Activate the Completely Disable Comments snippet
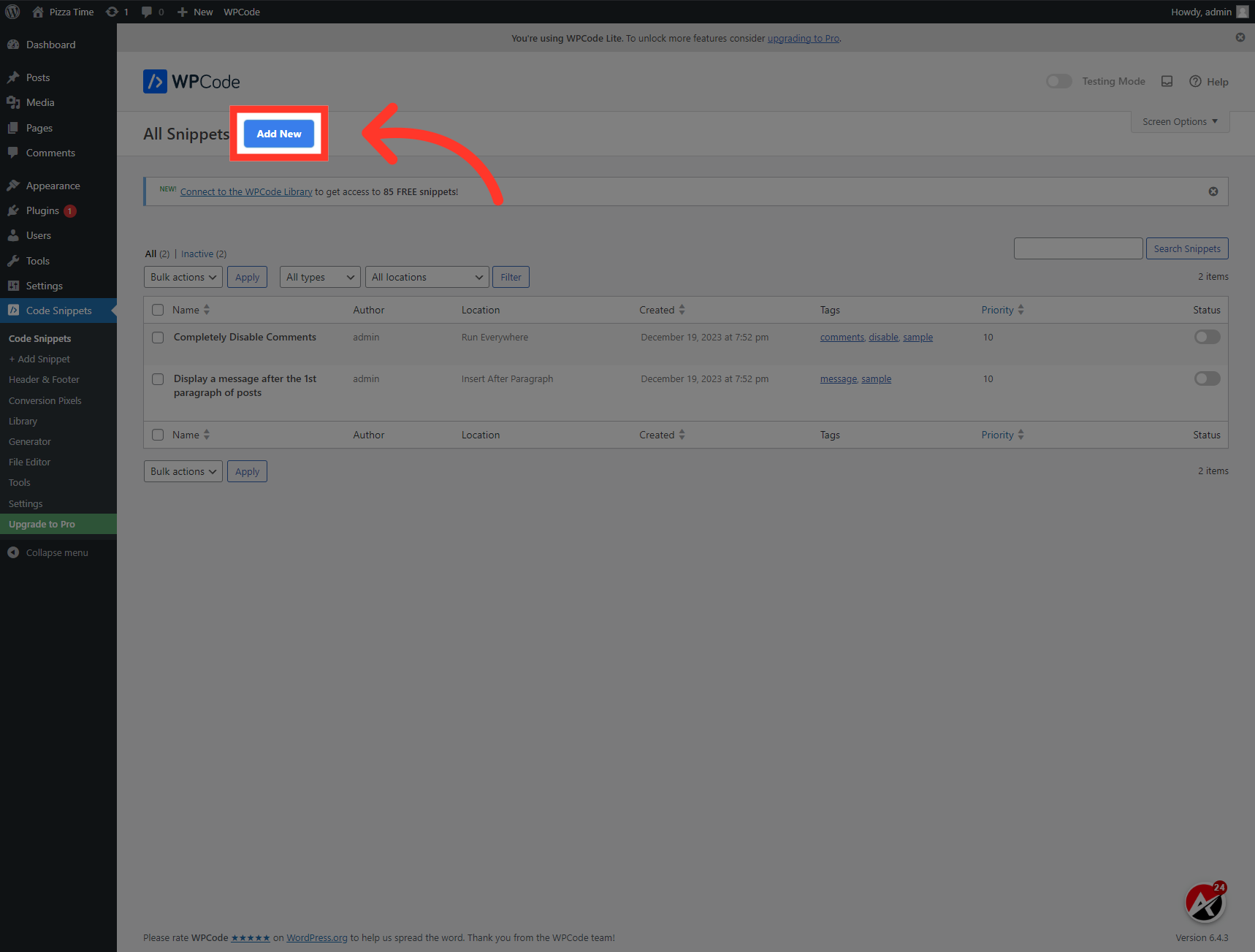 pos(1207,337)
